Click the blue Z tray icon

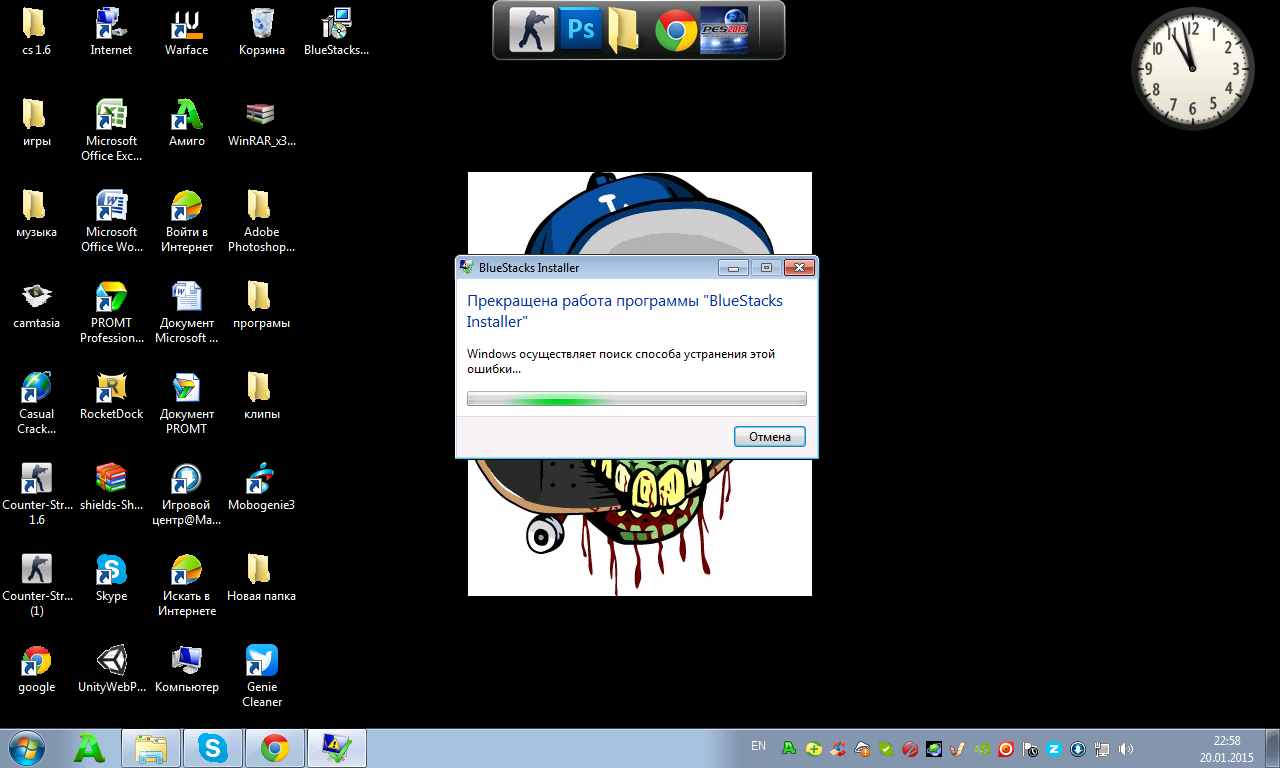point(1053,748)
